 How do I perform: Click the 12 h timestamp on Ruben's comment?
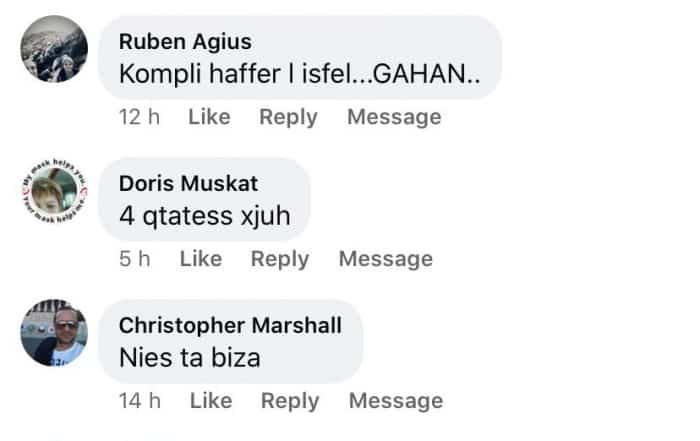point(140,117)
